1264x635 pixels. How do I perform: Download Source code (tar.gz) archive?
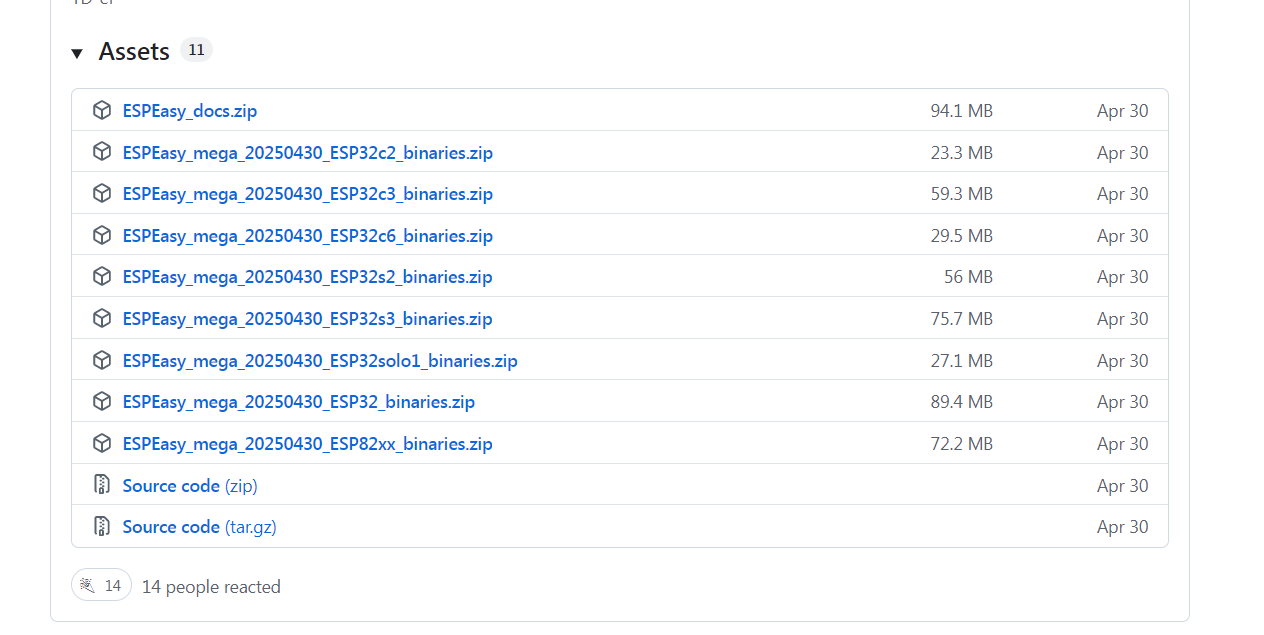point(199,527)
